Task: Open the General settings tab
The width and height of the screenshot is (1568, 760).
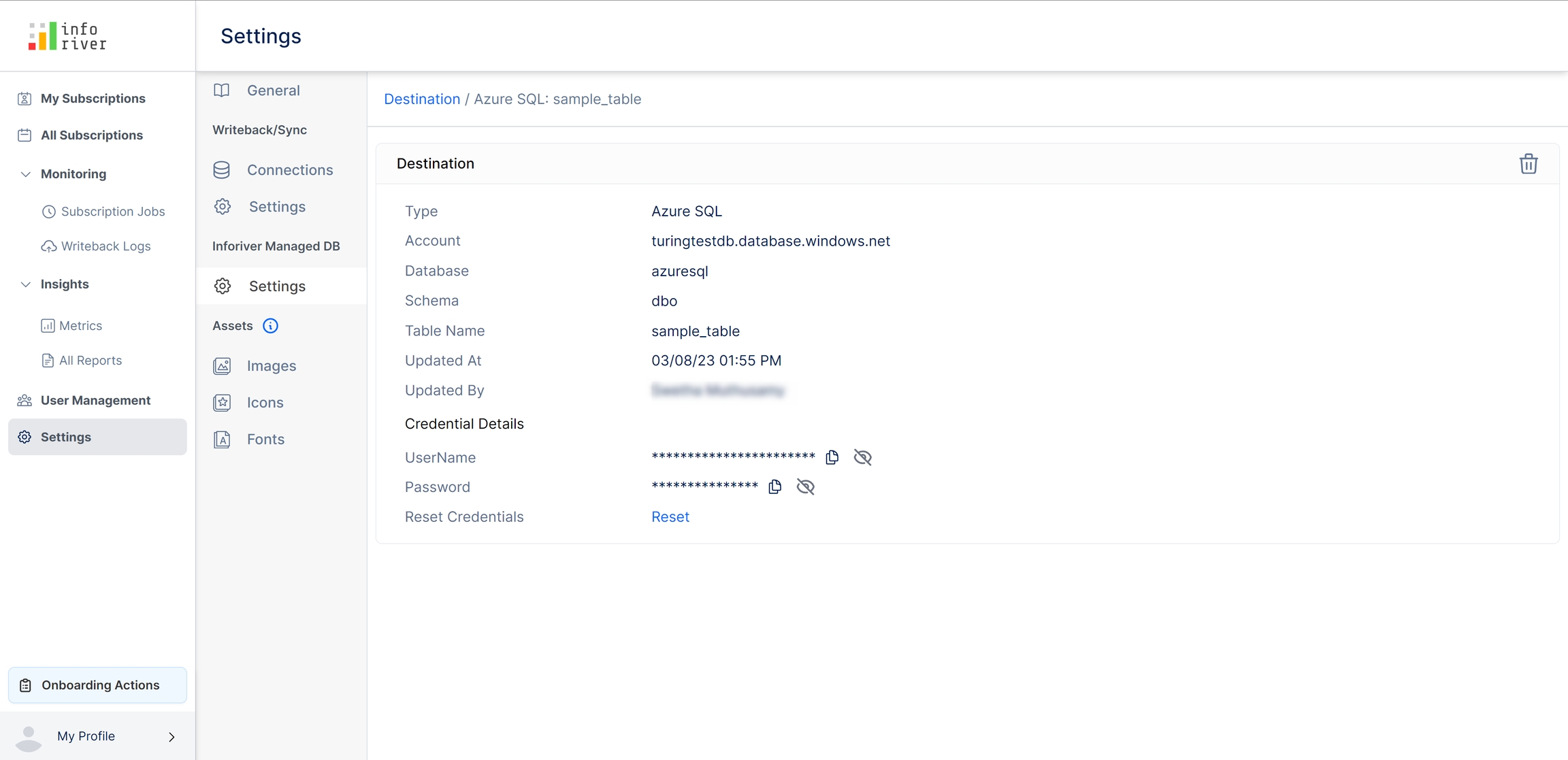Action: 273,90
